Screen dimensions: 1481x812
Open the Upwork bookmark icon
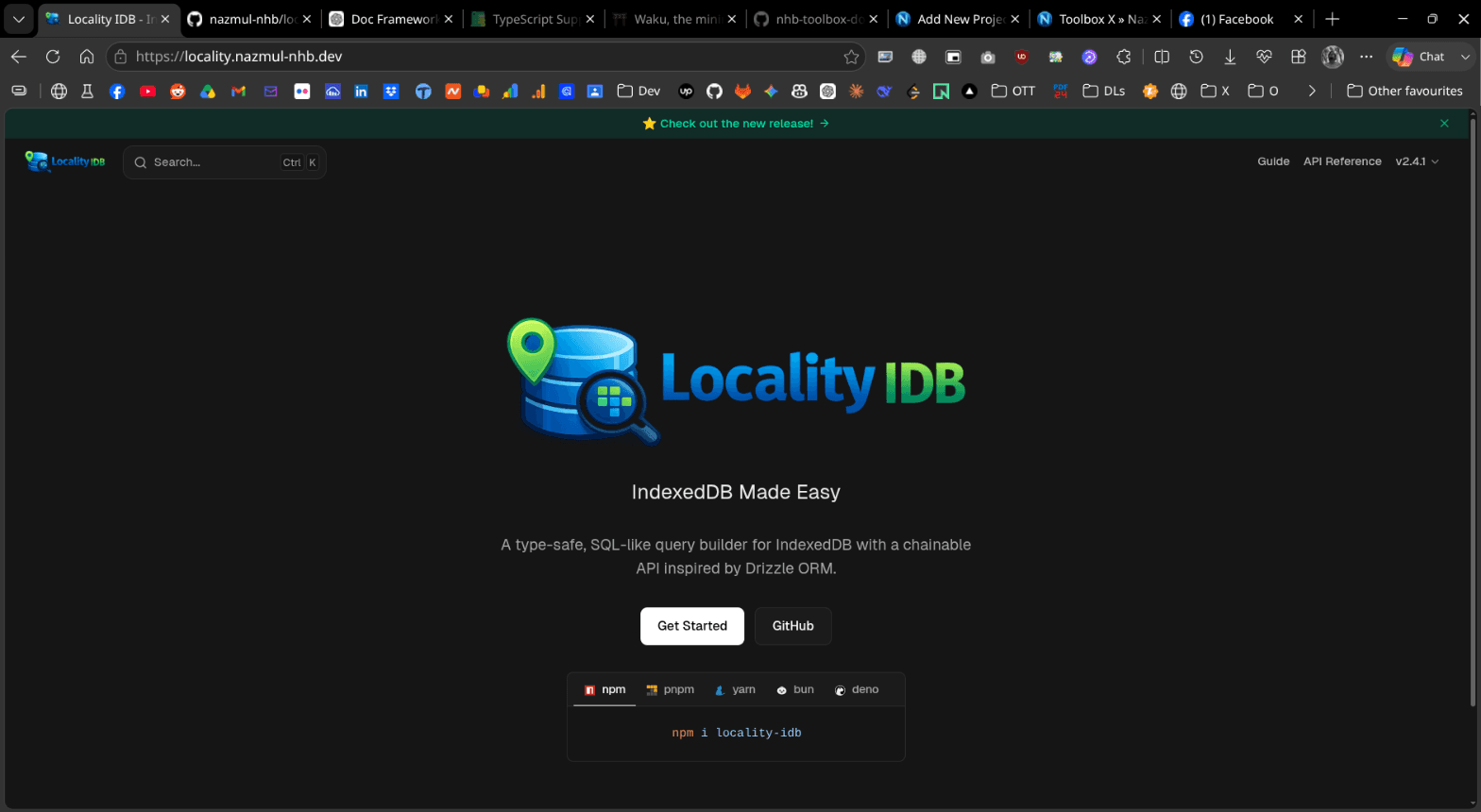687,92
